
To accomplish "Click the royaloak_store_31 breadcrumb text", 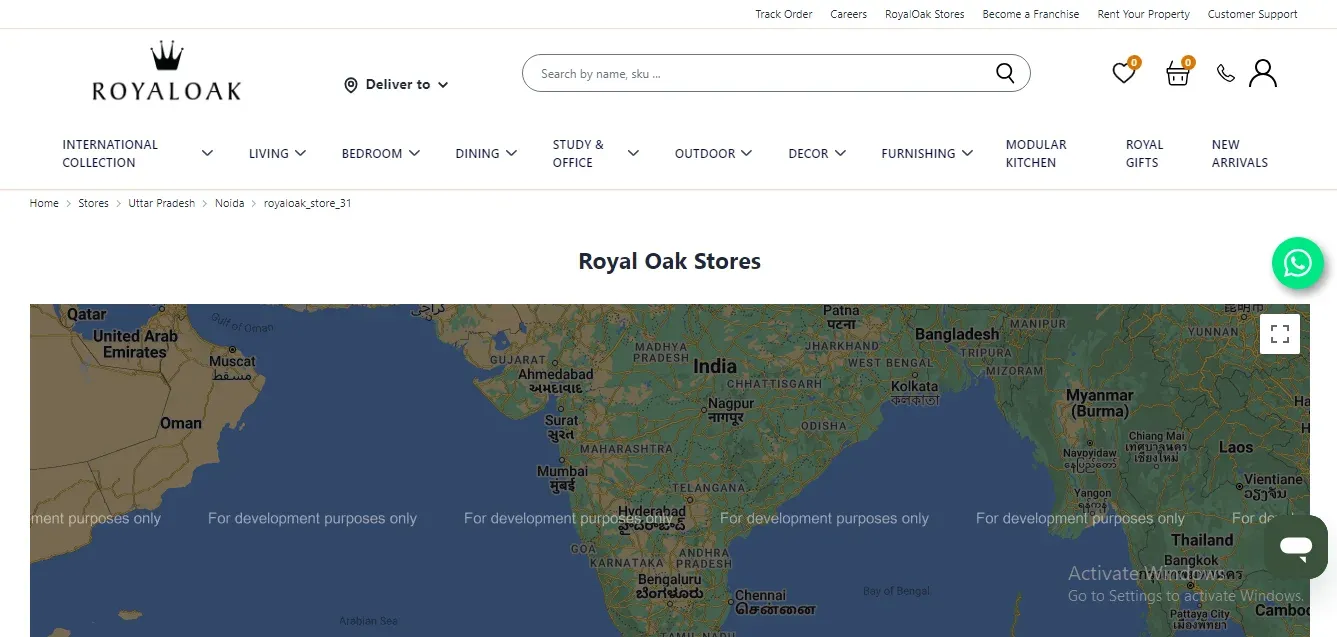I will coord(308,203).
